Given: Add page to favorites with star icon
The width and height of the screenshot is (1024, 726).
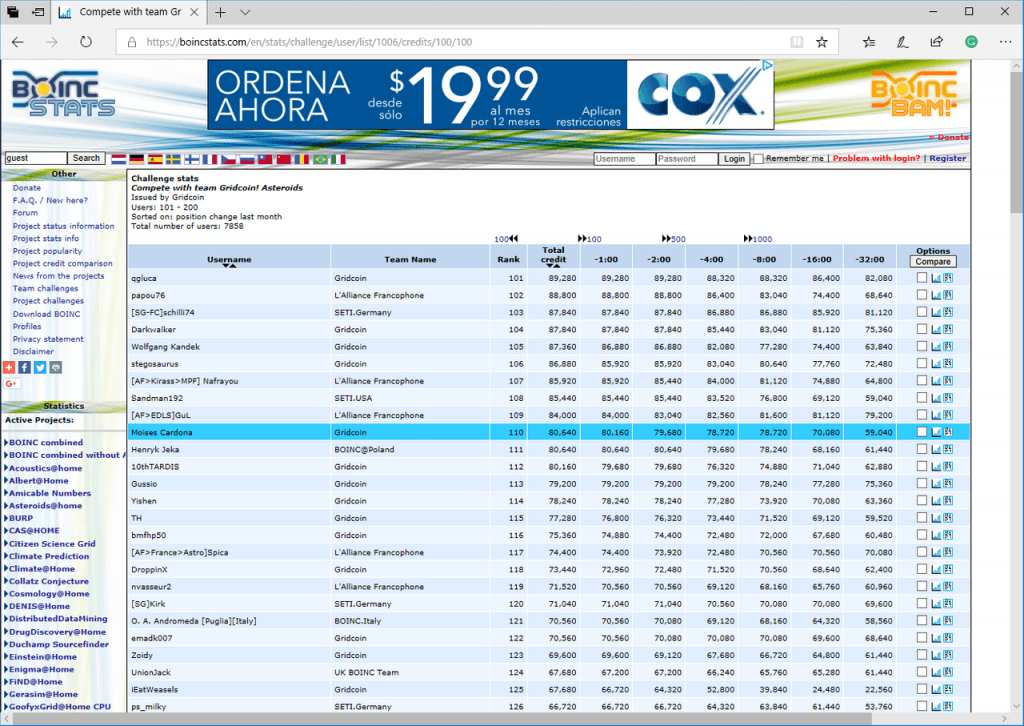Looking at the screenshot, I should point(822,42).
